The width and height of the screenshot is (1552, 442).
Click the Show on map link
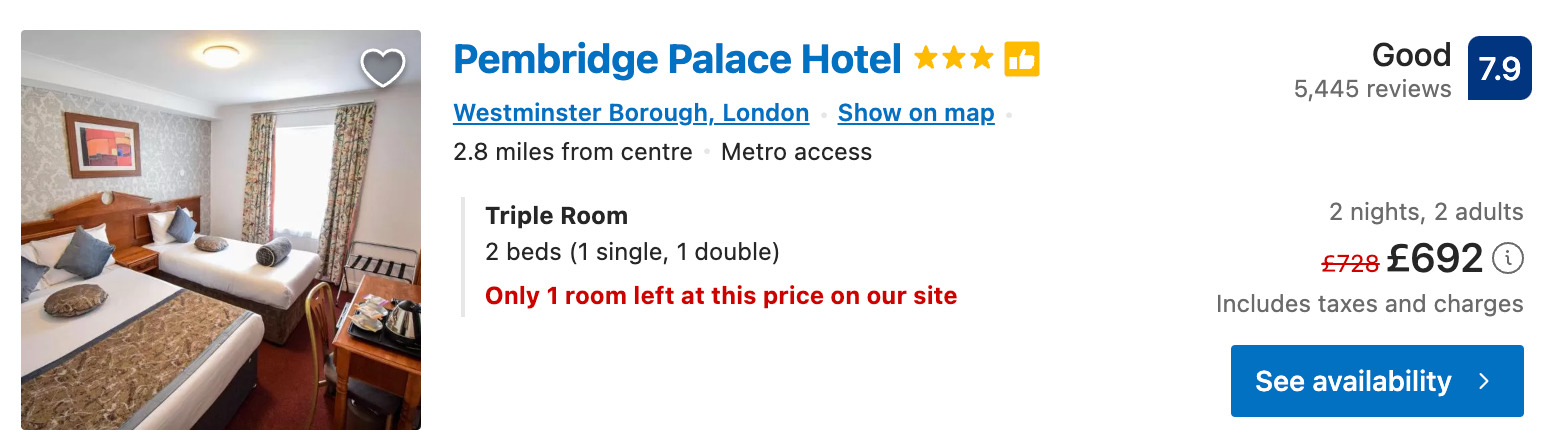[916, 113]
